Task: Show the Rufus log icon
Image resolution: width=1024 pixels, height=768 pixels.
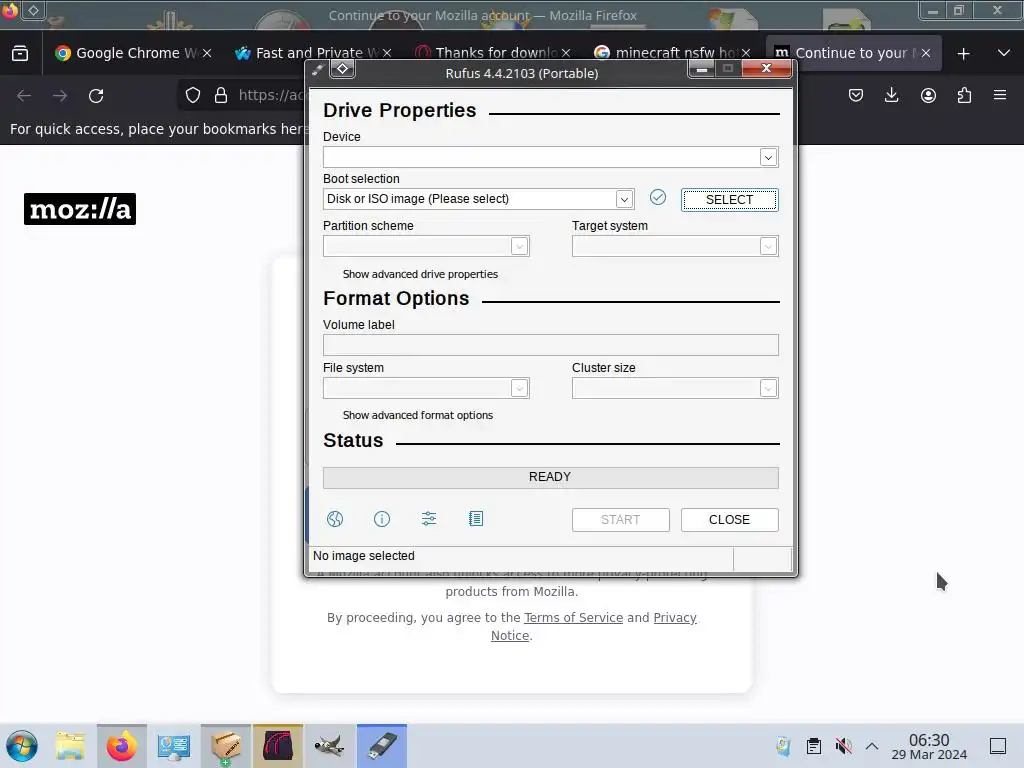Action: point(476,519)
